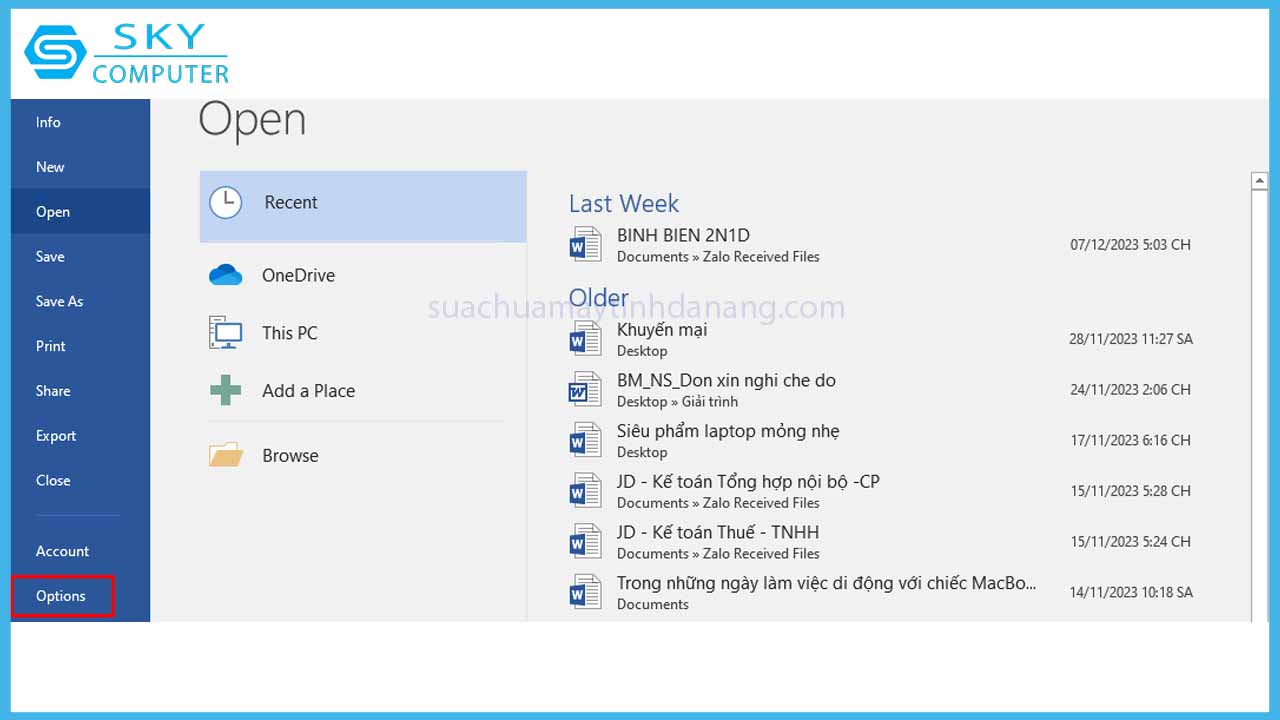
Task: Select Open in the left sidebar
Action: click(x=80, y=212)
